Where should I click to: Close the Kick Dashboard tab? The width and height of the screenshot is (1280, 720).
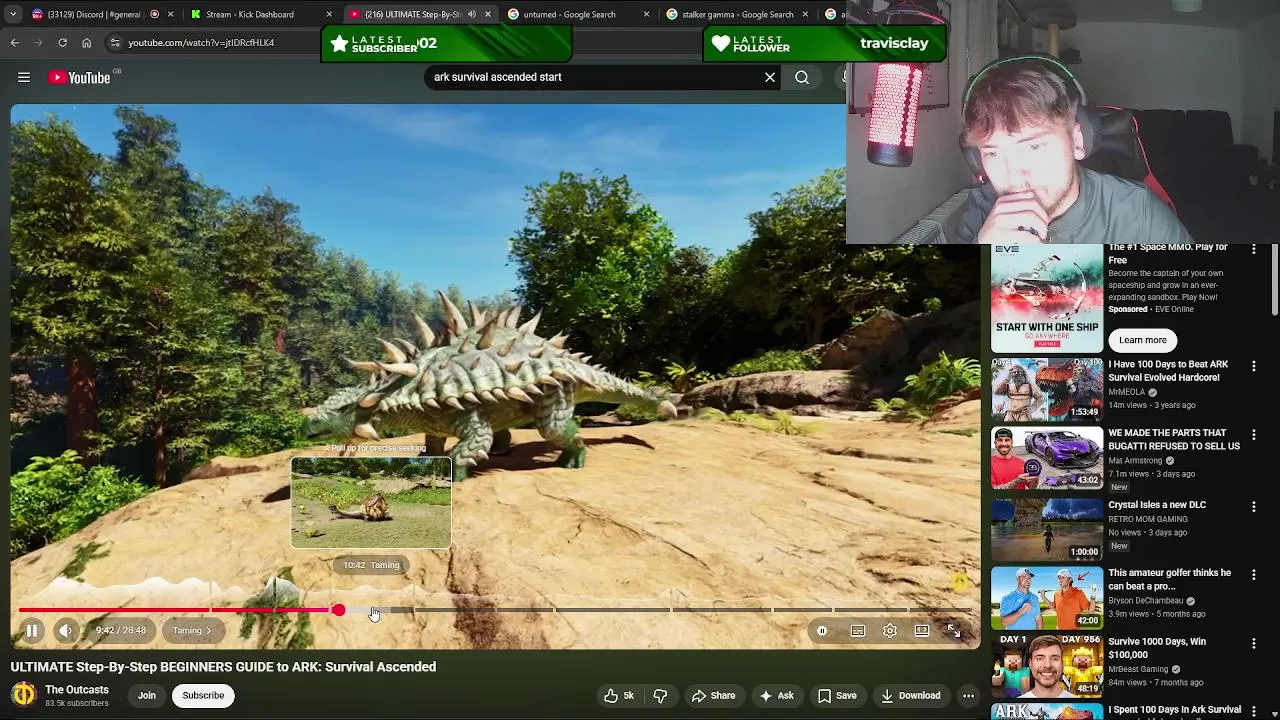pyautogui.click(x=329, y=14)
